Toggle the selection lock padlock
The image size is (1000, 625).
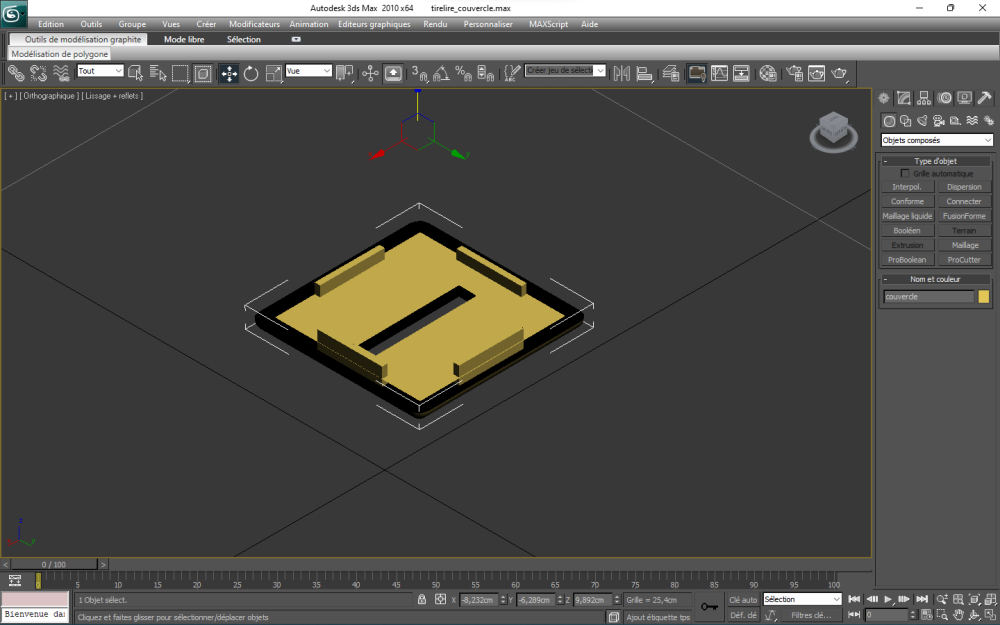422,600
